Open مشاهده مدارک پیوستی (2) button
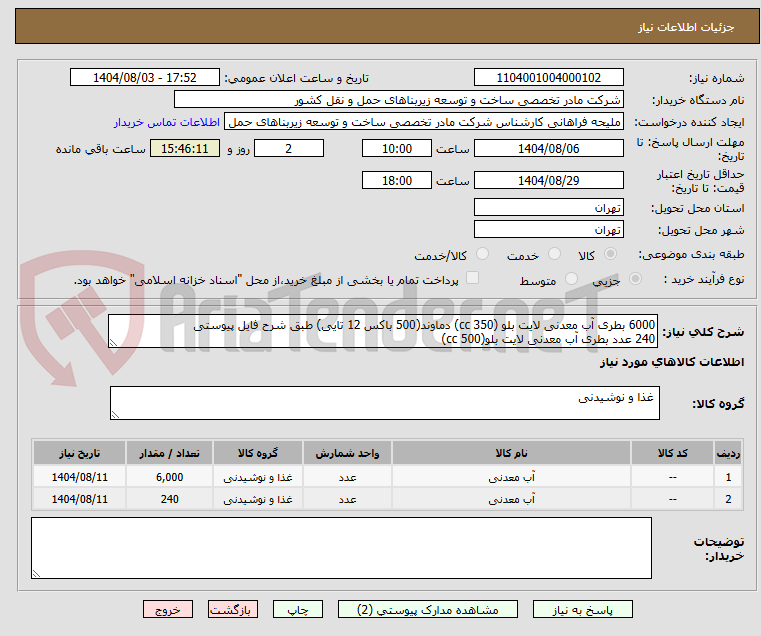This screenshot has width=761, height=636. pos(428,609)
